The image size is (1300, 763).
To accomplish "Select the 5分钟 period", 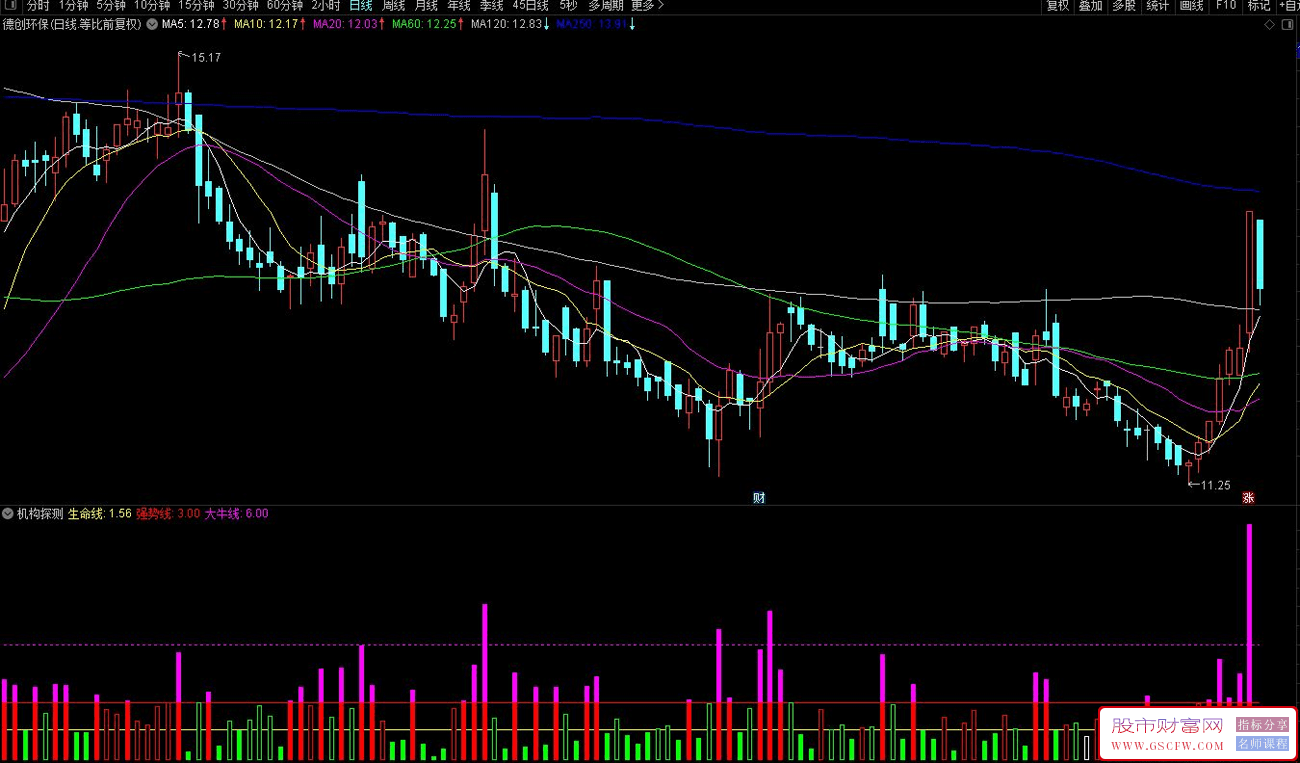I will tap(111, 6).
